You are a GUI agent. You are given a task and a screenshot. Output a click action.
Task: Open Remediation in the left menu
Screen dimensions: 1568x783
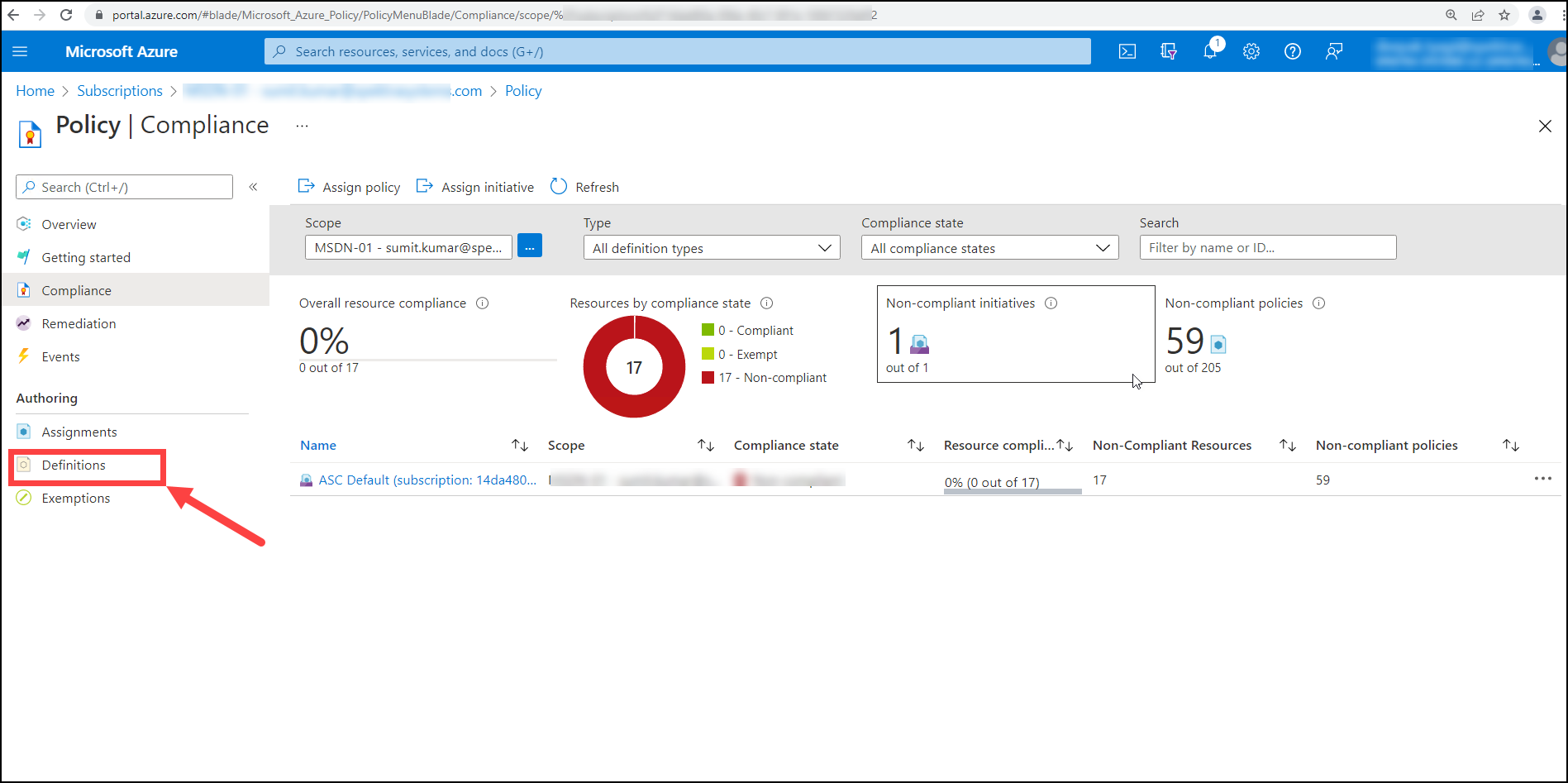coord(79,323)
